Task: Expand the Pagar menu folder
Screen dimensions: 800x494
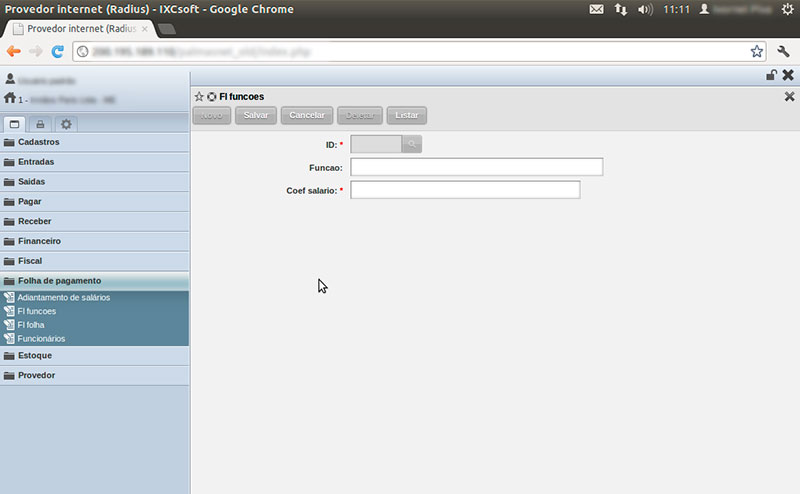Action: coord(94,202)
